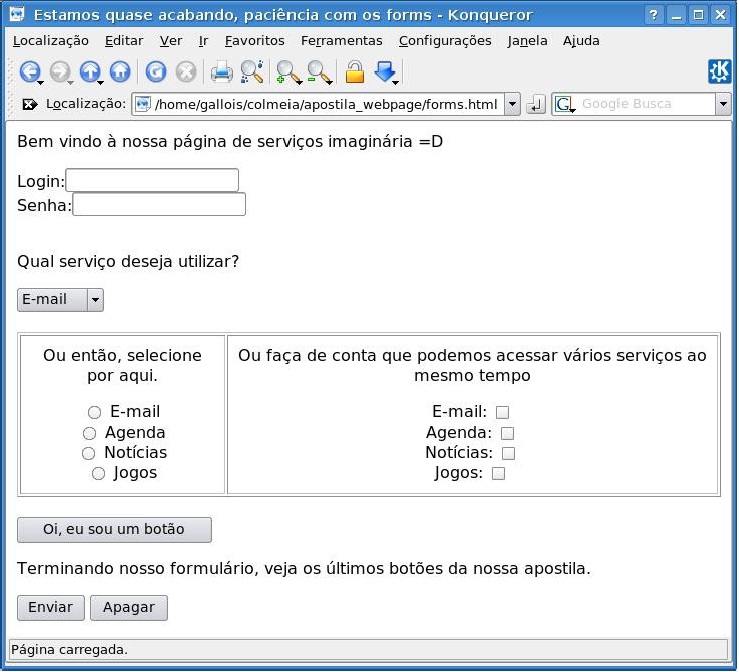Viewport: 739px width, 672px height.
Task: Open the Favoritos menu
Action: [254, 41]
